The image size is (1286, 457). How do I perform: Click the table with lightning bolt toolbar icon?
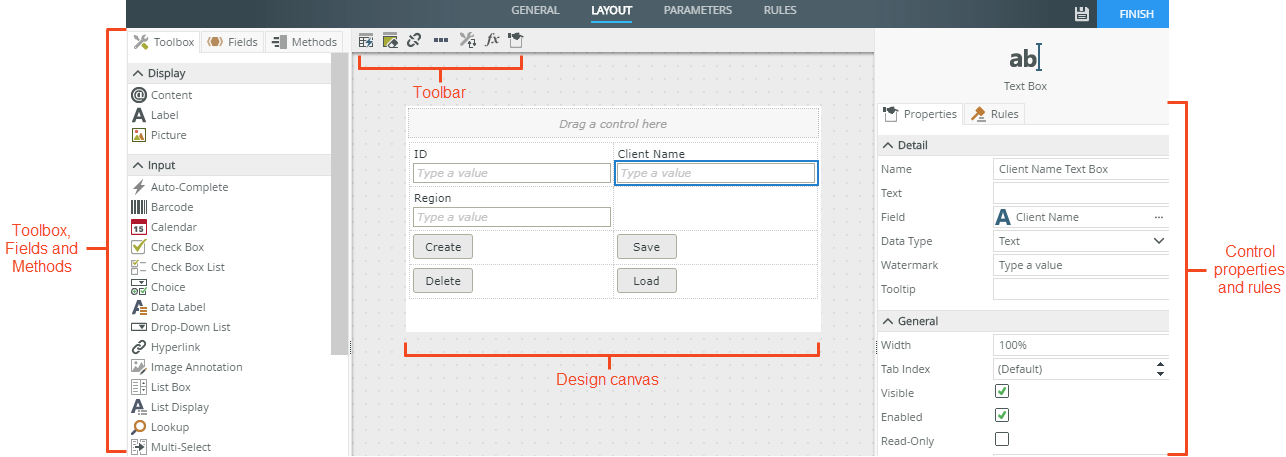[x=366, y=41]
